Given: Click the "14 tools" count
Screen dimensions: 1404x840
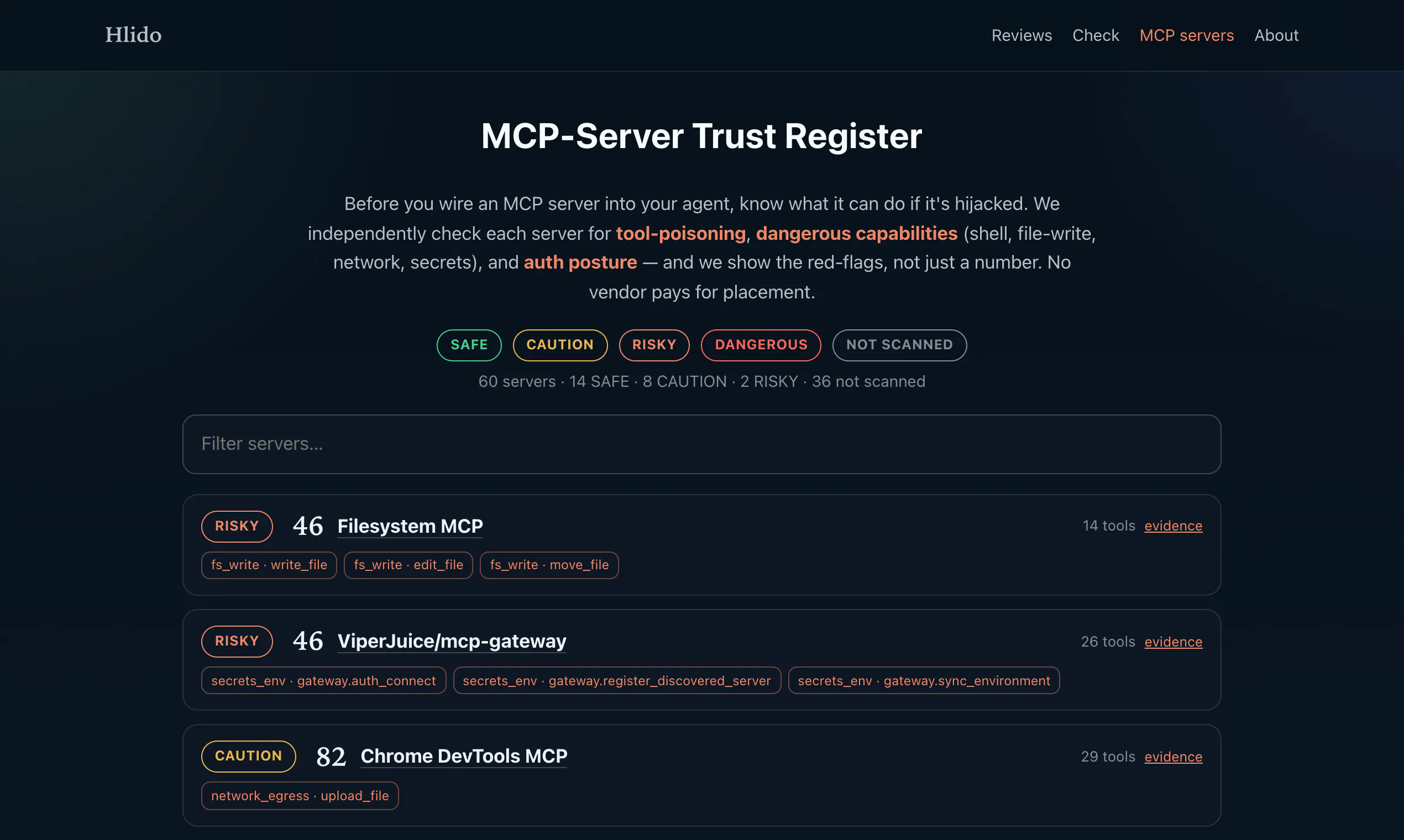Looking at the screenshot, I should coord(1108,526).
